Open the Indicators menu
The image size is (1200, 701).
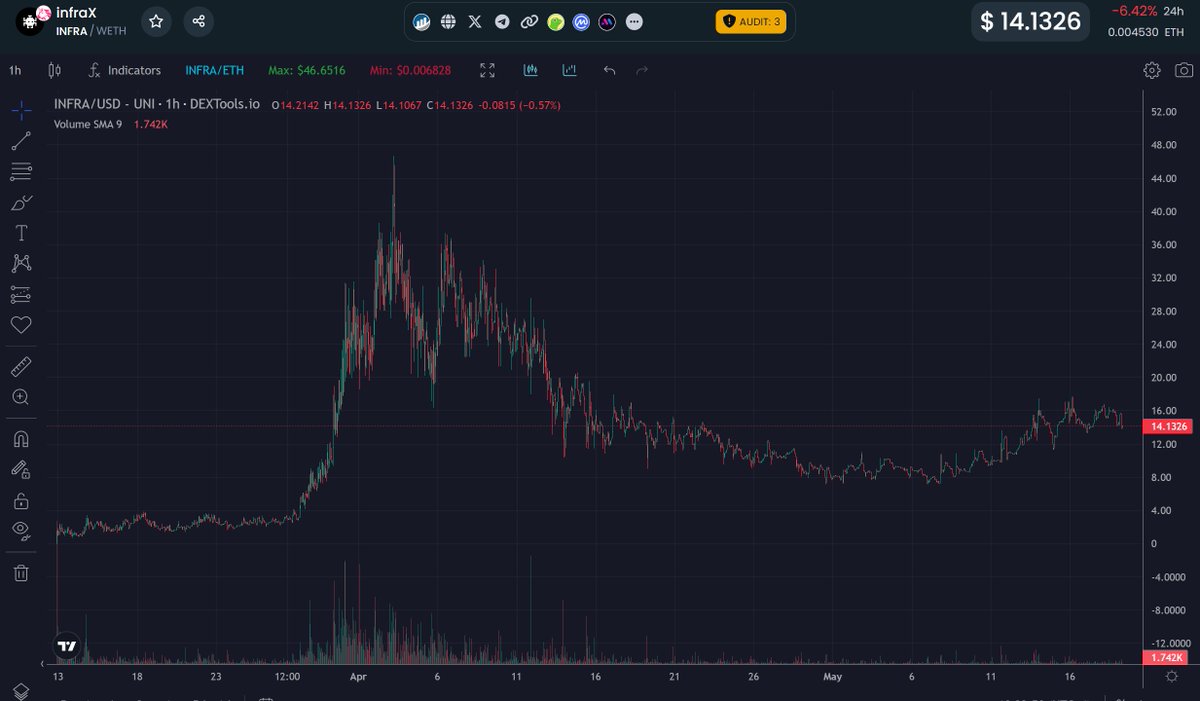pyautogui.click(x=124, y=70)
